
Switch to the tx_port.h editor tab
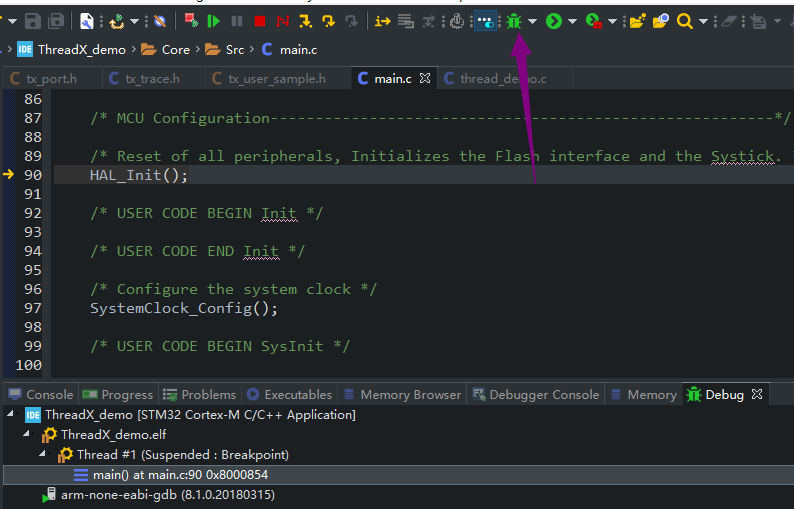[x=51, y=79]
